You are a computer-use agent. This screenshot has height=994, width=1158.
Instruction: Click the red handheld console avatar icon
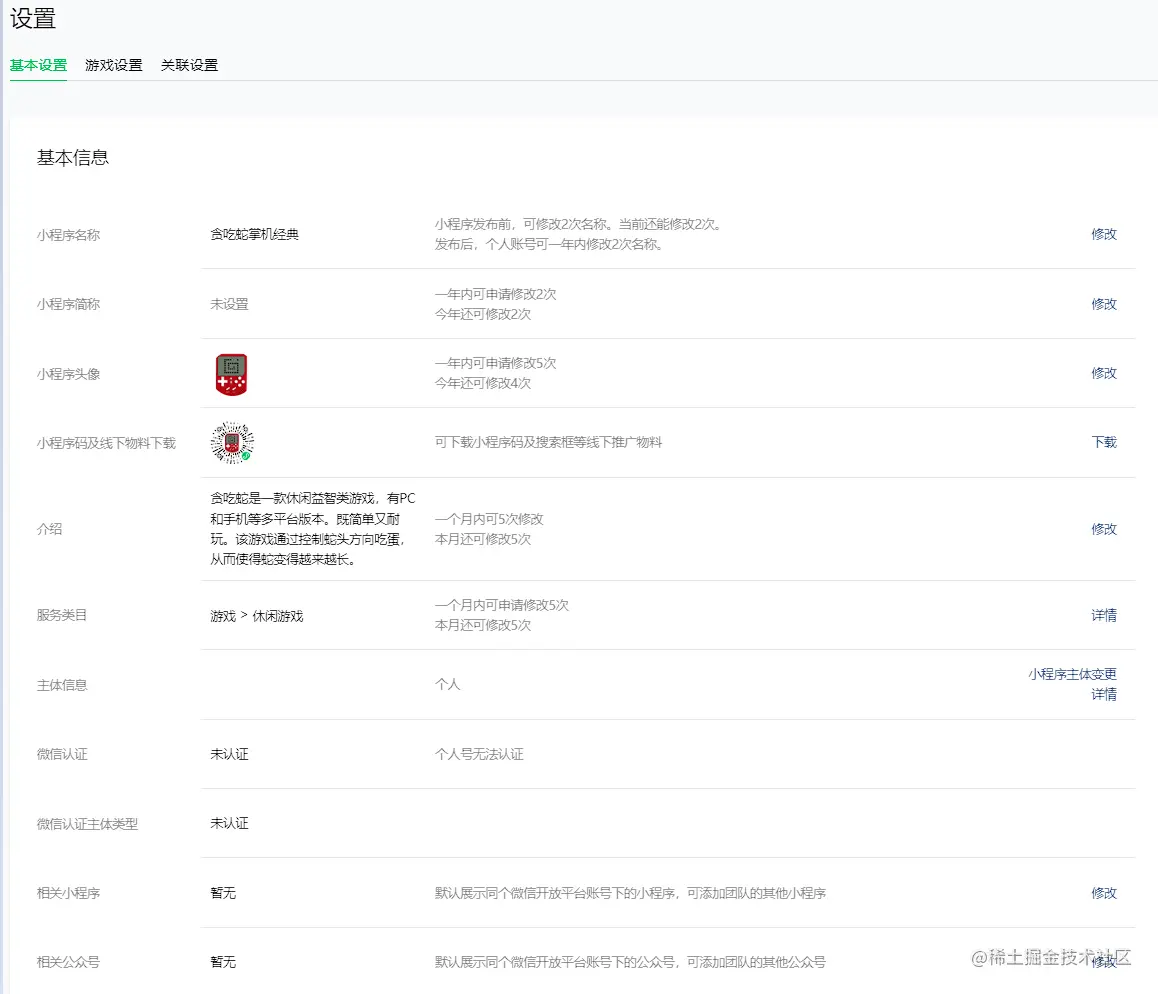(x=231, y=374)
